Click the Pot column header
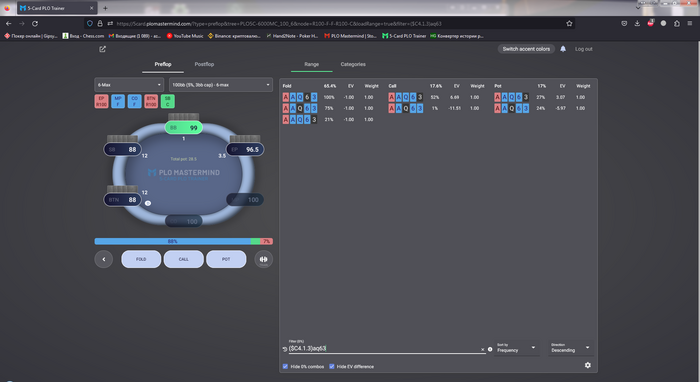The height and width of the screenshot is (382, 700). click(498, 86)
